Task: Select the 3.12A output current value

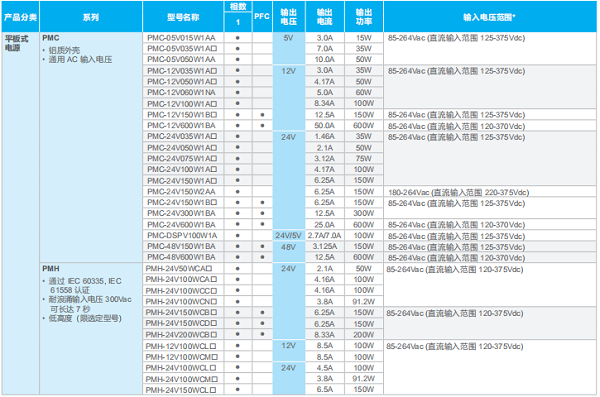Action: pos(324,158)
